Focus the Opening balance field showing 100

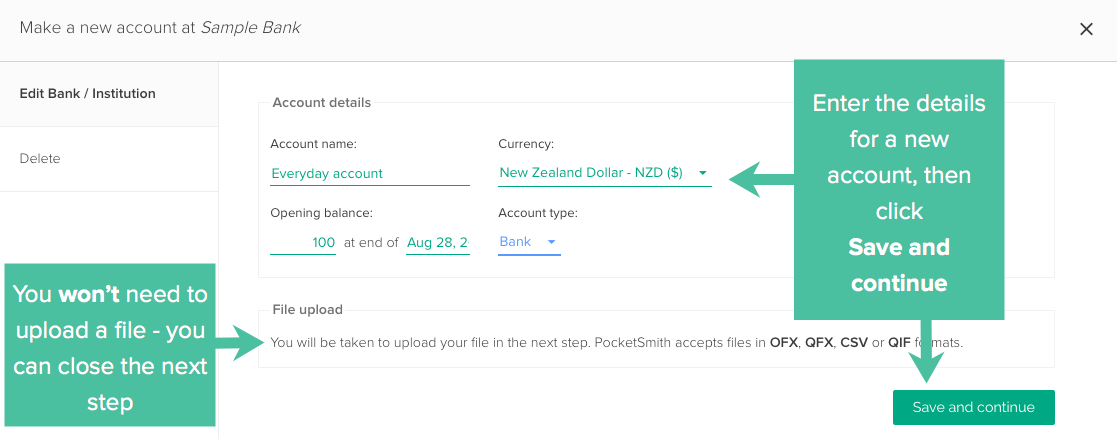(303, 242)
